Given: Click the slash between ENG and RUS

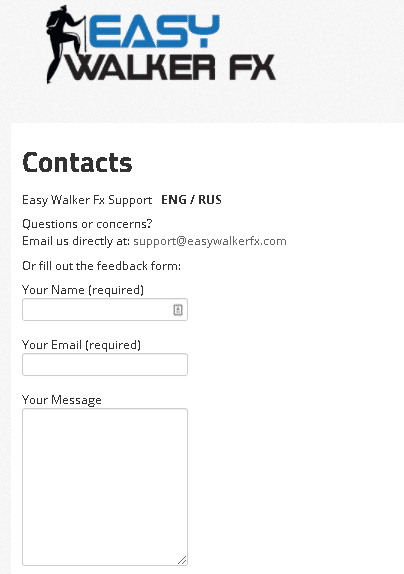Looking at the screenshot, I should point(192,200).
